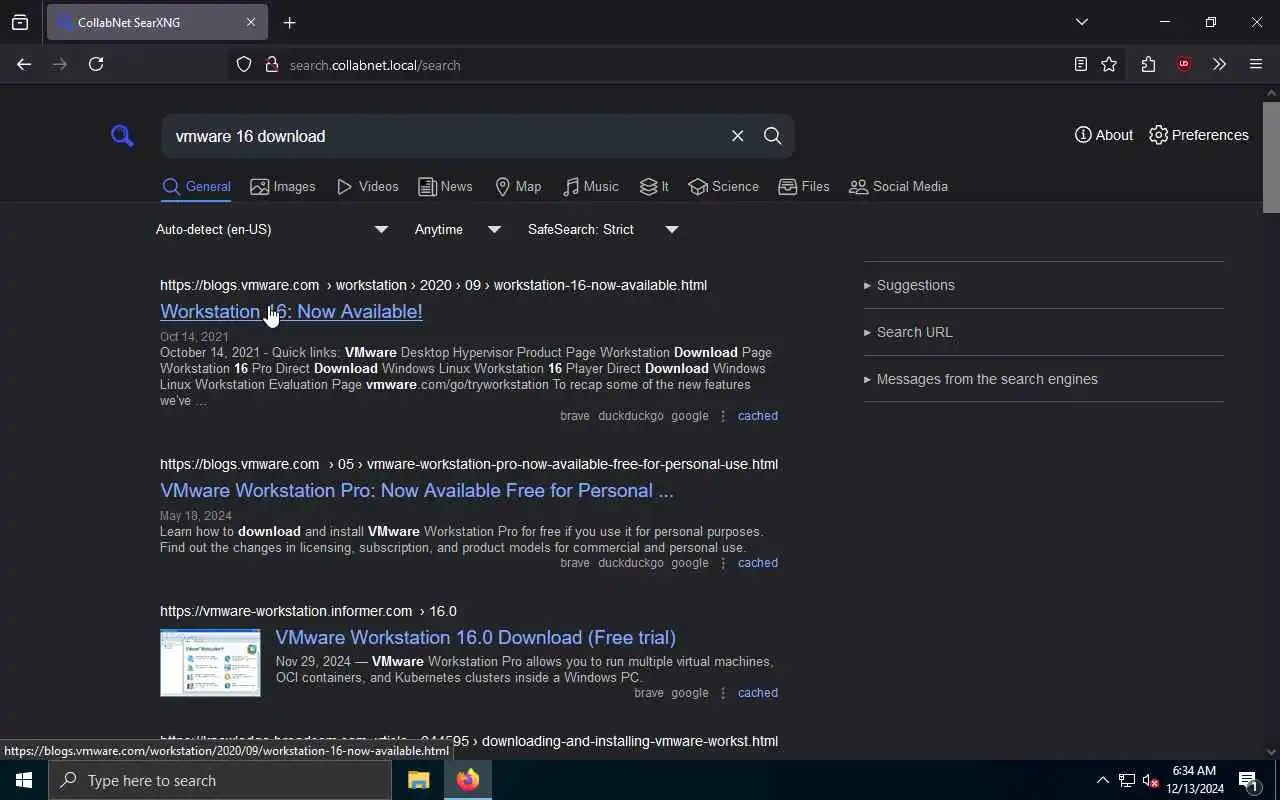Bookmark this page with star icon
Image resolution: width=1280 pixels, height=800 pixels.
(x=1109, y=64)
